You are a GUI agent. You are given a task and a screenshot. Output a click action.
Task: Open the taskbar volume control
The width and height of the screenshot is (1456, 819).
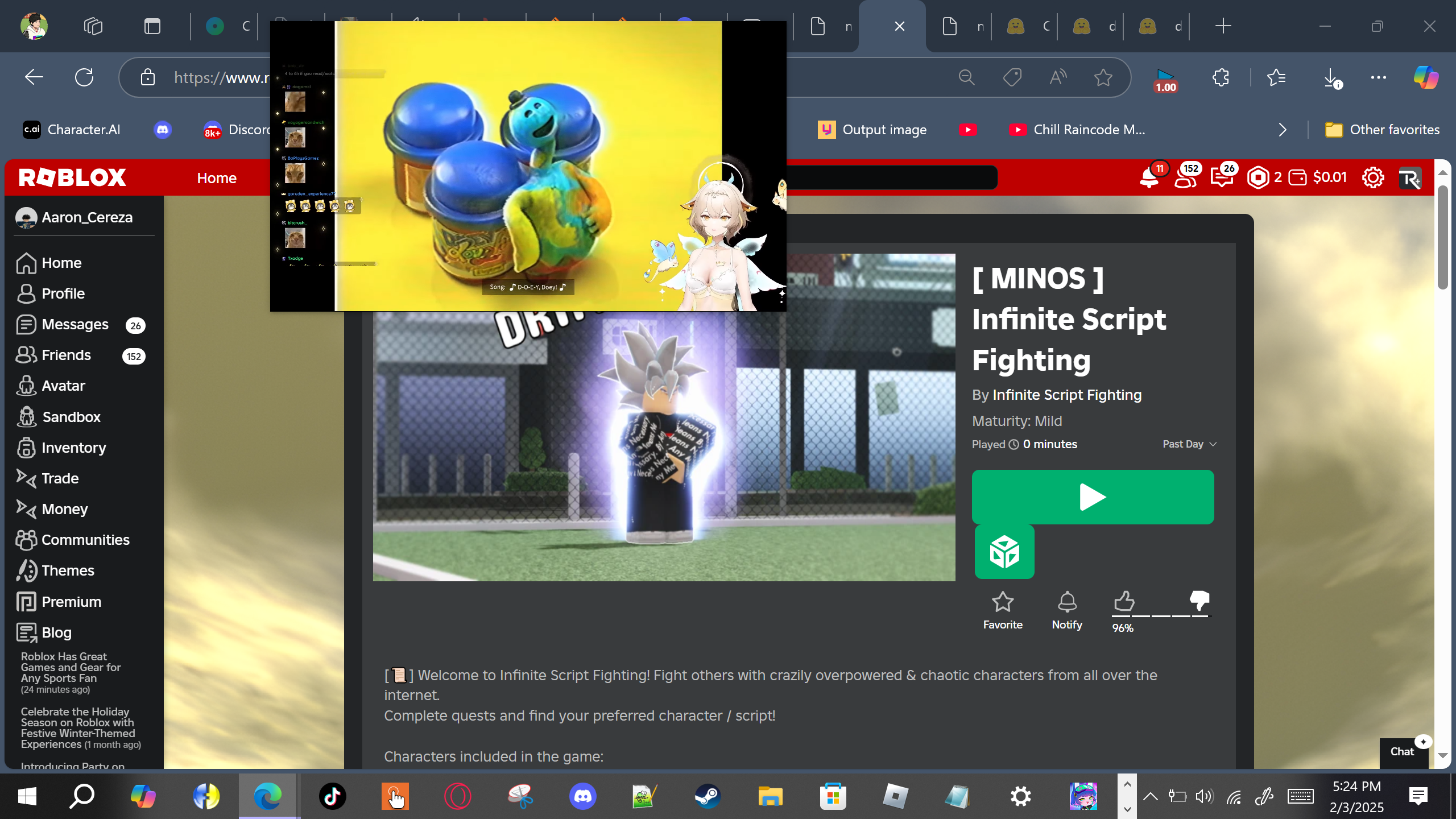(1204, 796)
